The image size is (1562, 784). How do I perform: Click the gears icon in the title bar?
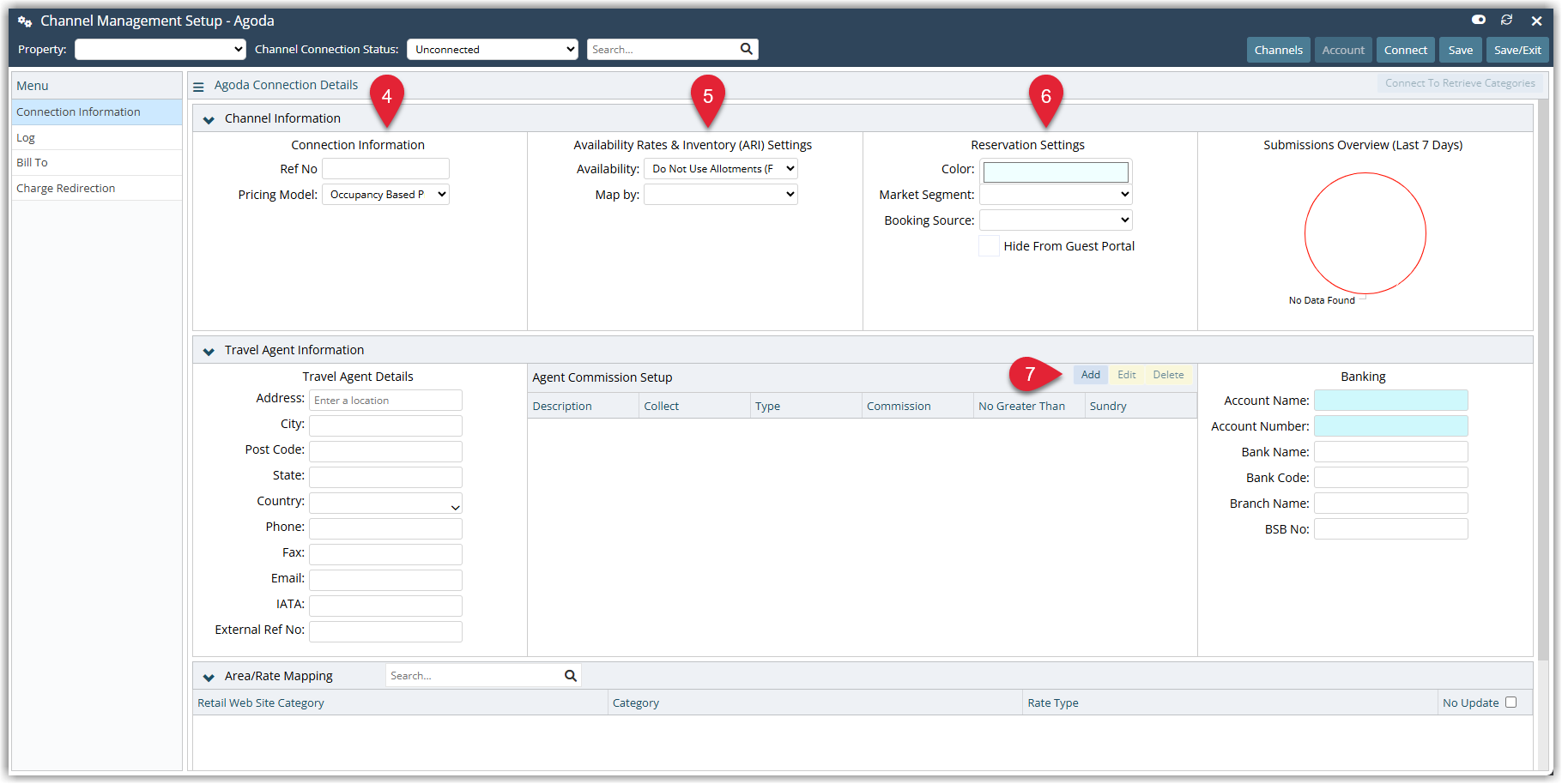[x=25, y=21]
